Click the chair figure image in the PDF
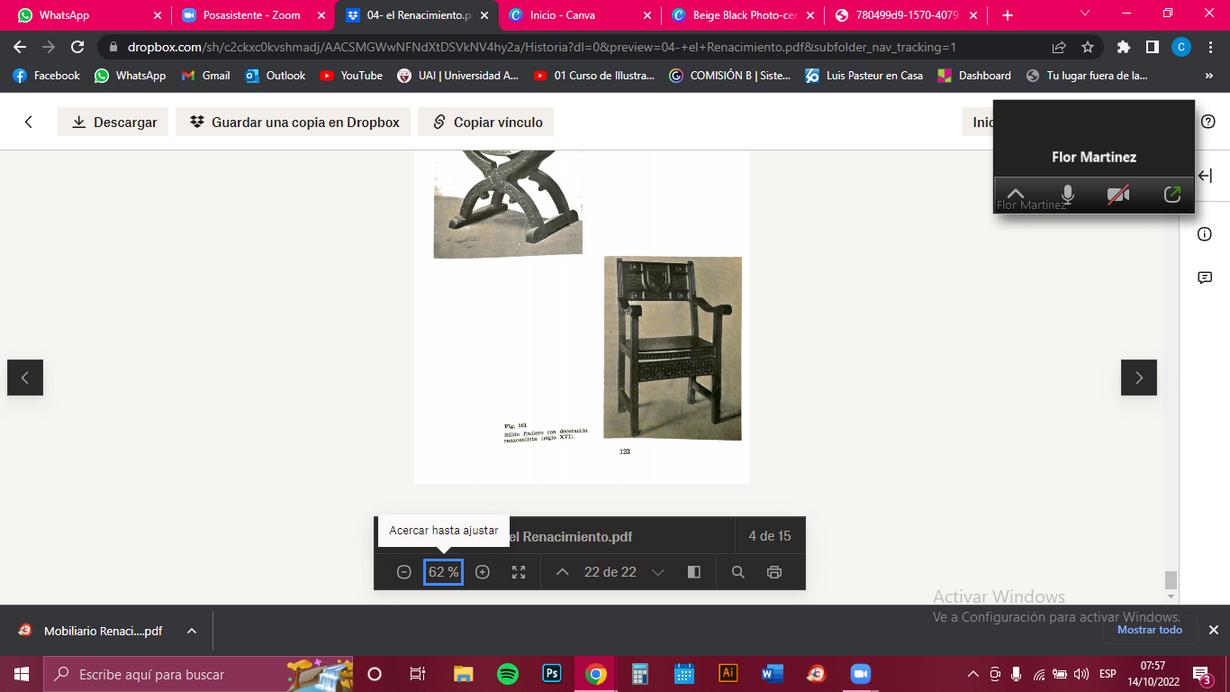 point(673,348)
